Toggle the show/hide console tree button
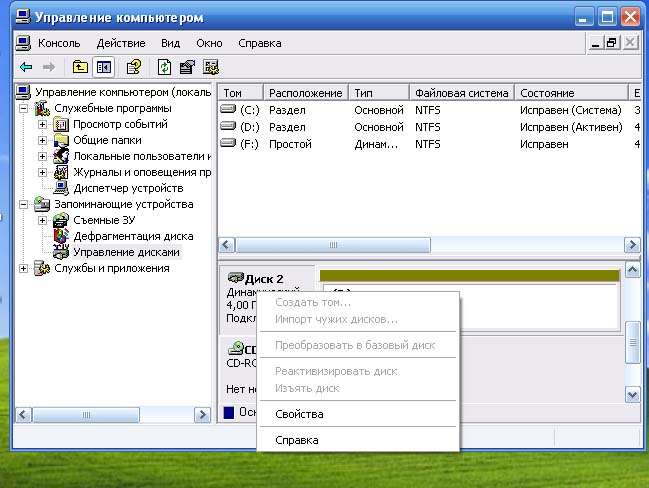Screen dimensions: 649x488 click(104, 67)
